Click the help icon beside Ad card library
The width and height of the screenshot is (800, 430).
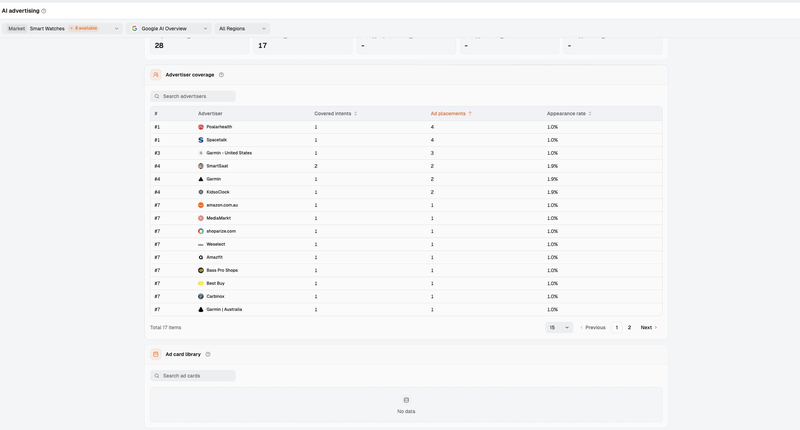[x=208, y=354]
